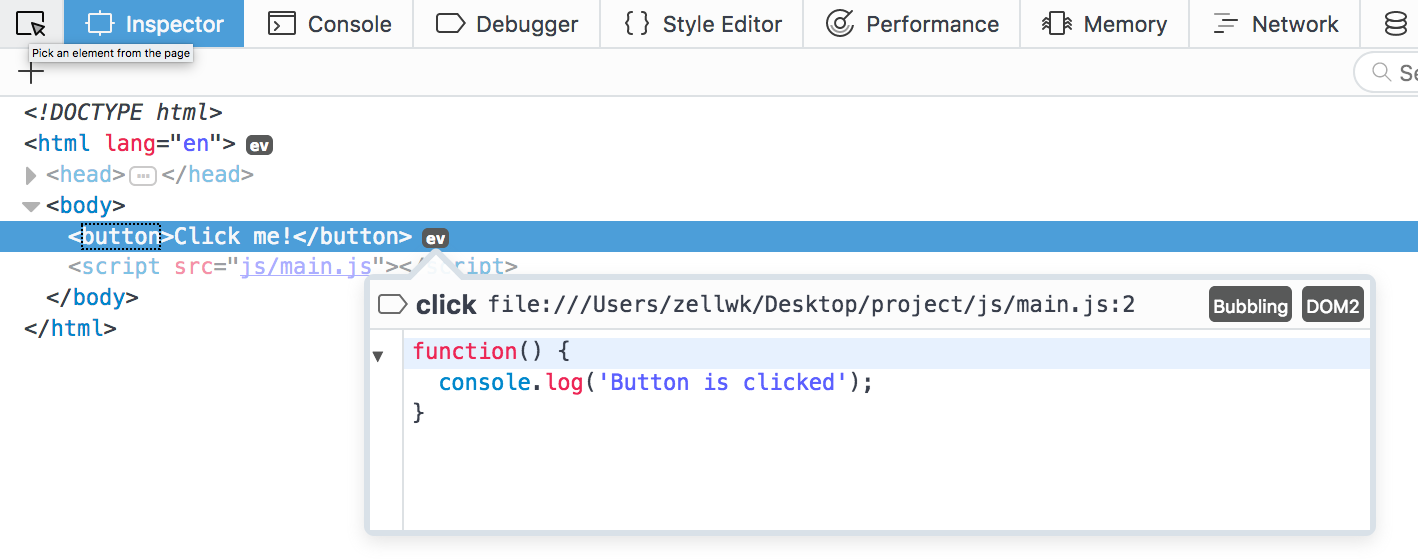Click the magnifier icon in search box

1381,72
